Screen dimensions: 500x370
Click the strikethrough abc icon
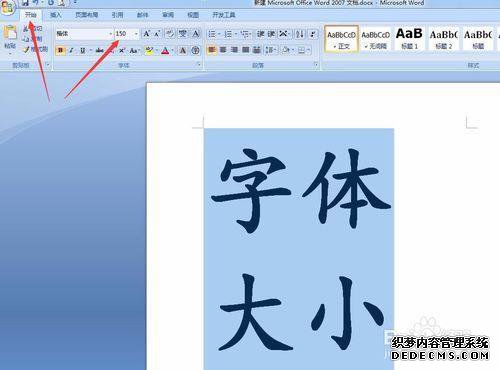[x=99, y=50]
